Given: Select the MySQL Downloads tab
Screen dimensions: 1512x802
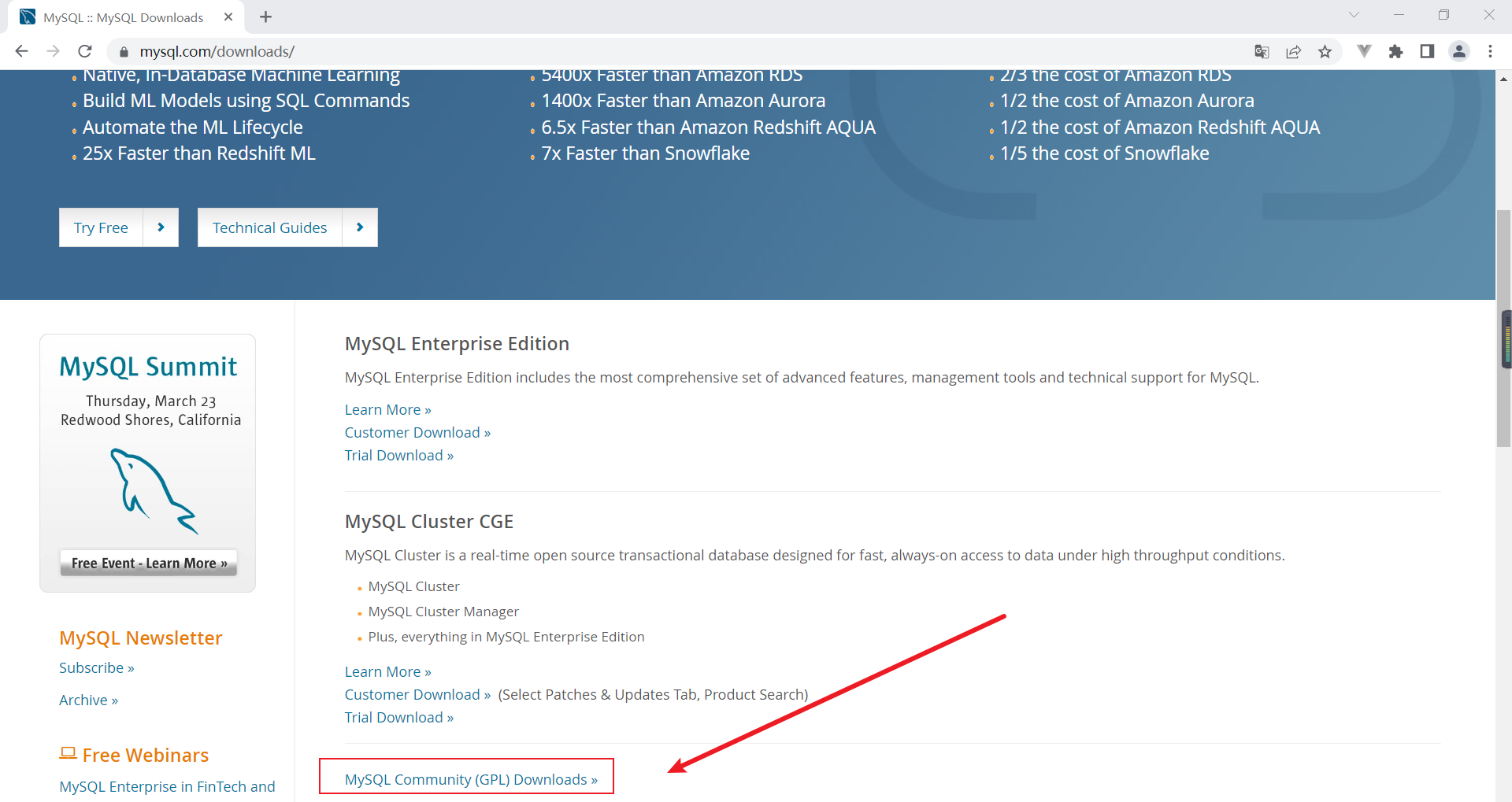Looking at the screenshot, I should click(122, 17).
